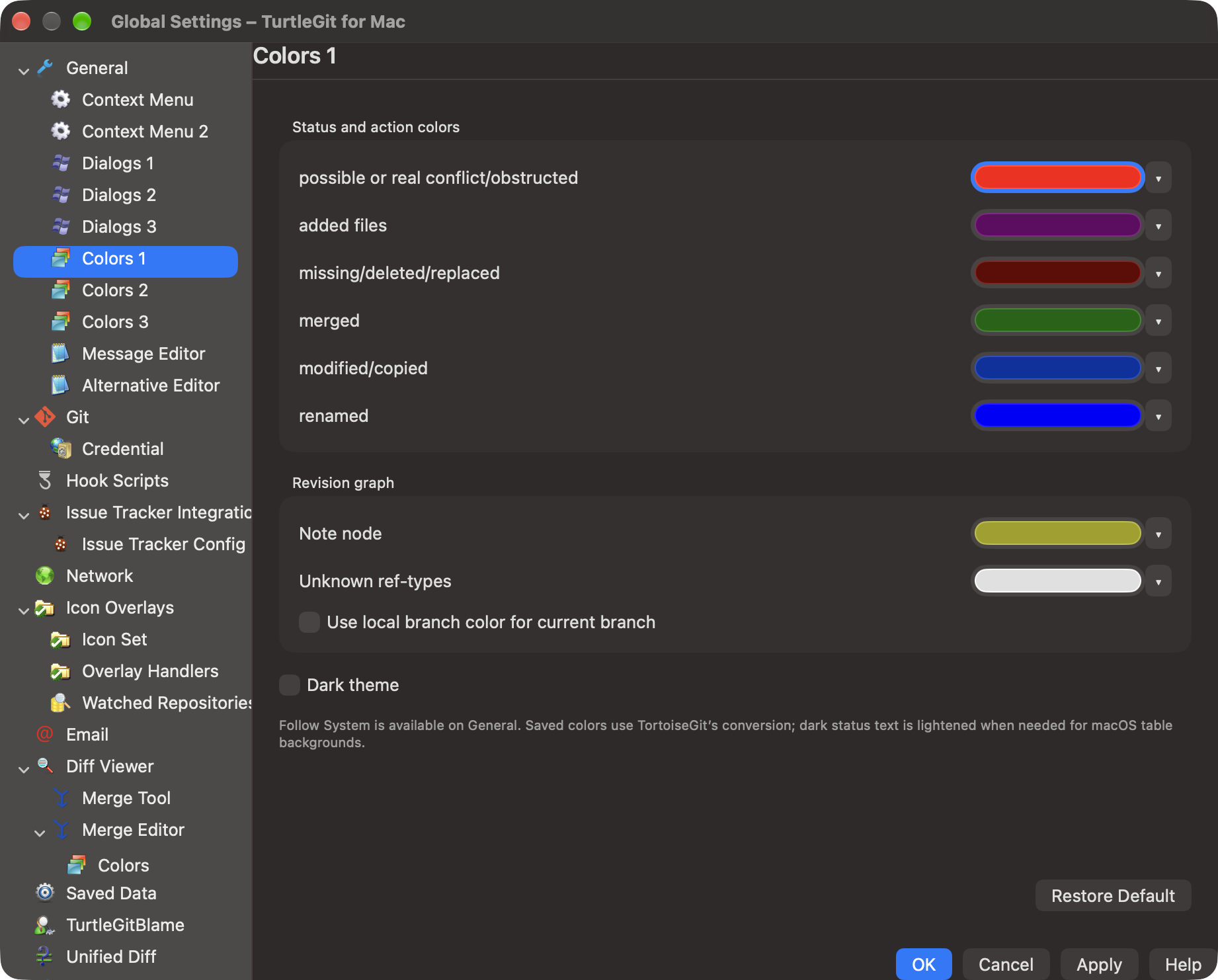Pick the olive Note node color swatch

pos(1057,533)
